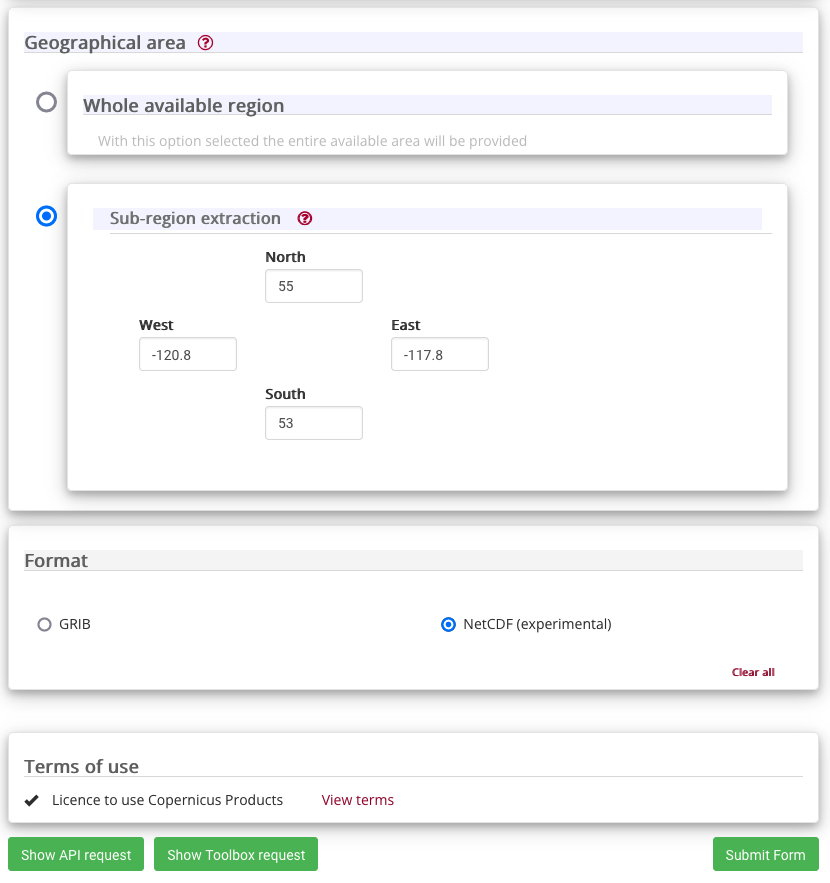Submit the form with Submit Form
Image resolution: width=830 pixels, height=883 pixels.
[x=765, y=854]
